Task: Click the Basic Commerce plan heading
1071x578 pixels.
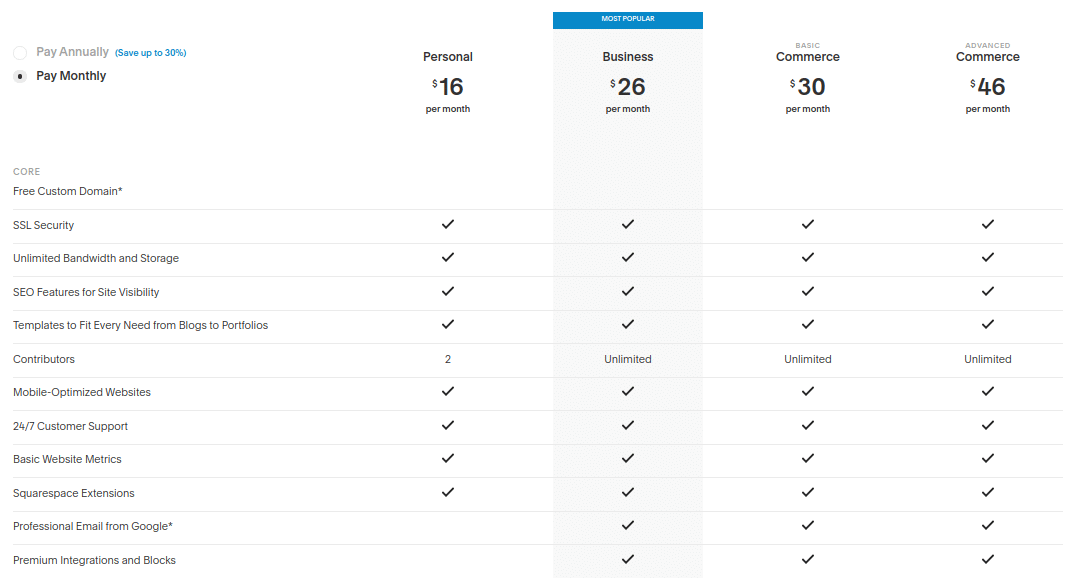Action: click(807, 57)
